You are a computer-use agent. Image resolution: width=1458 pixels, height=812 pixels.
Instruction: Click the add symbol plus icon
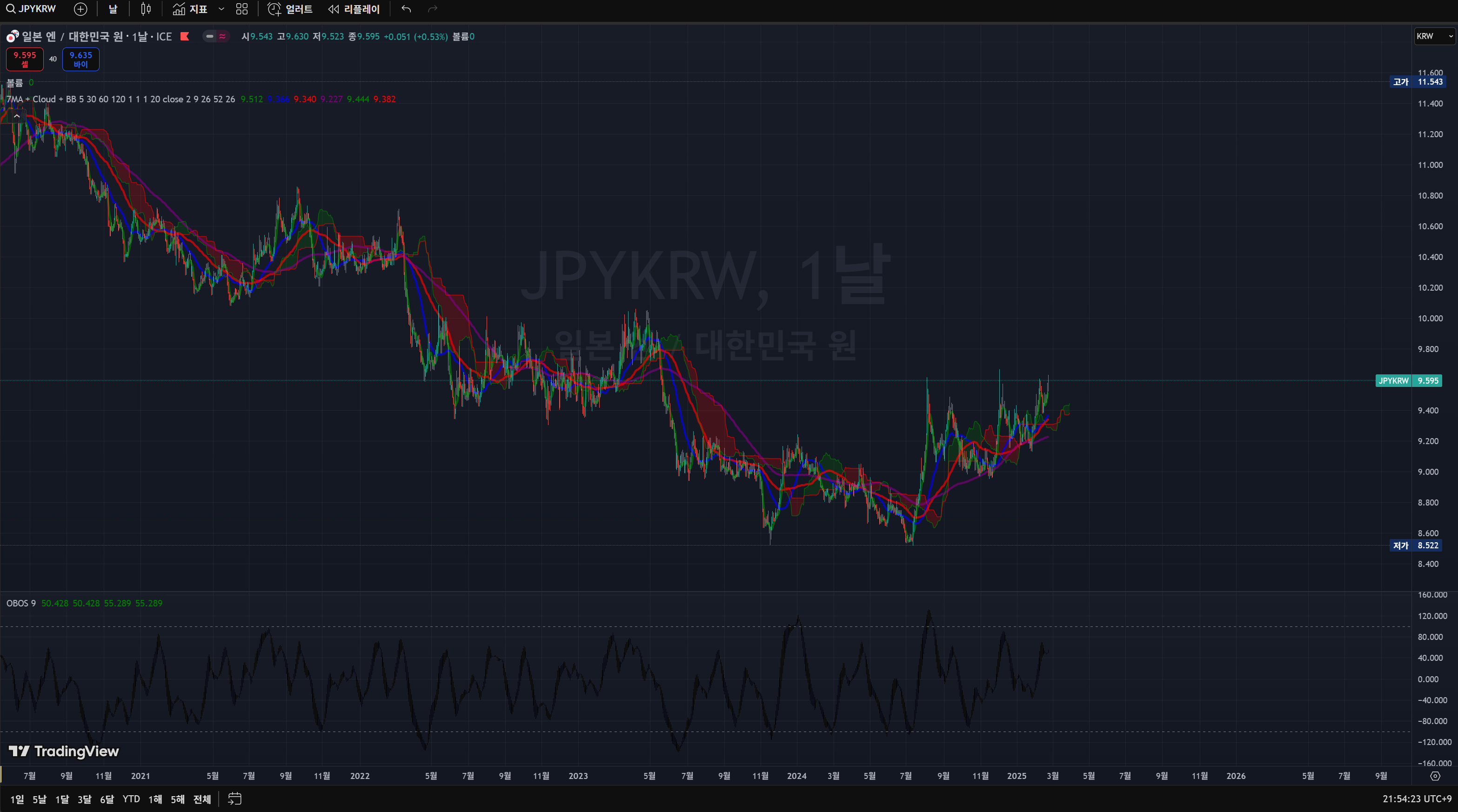[x=80, y=9]
